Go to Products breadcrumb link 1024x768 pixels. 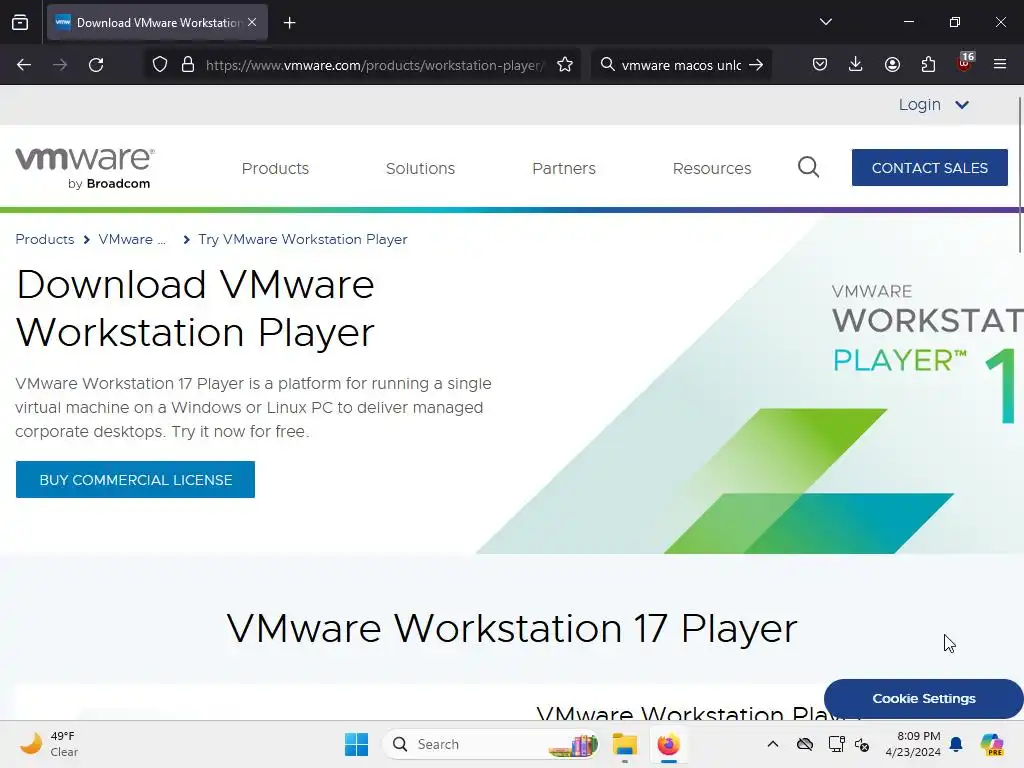pyautogui.click(x=44, y=239)
